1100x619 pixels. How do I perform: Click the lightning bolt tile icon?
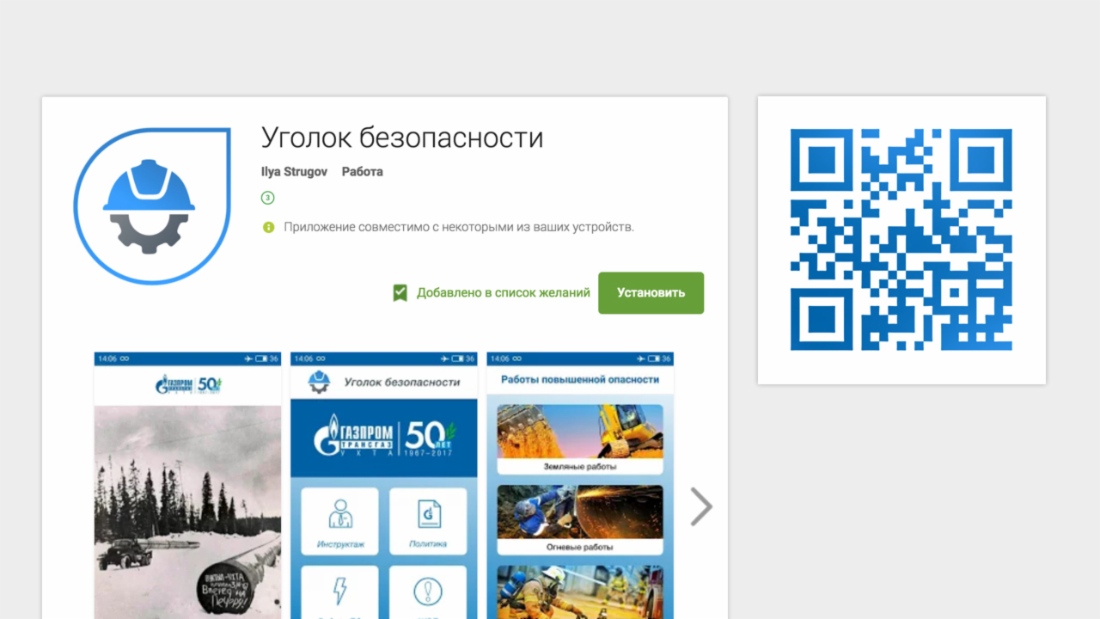coord(340,591)
